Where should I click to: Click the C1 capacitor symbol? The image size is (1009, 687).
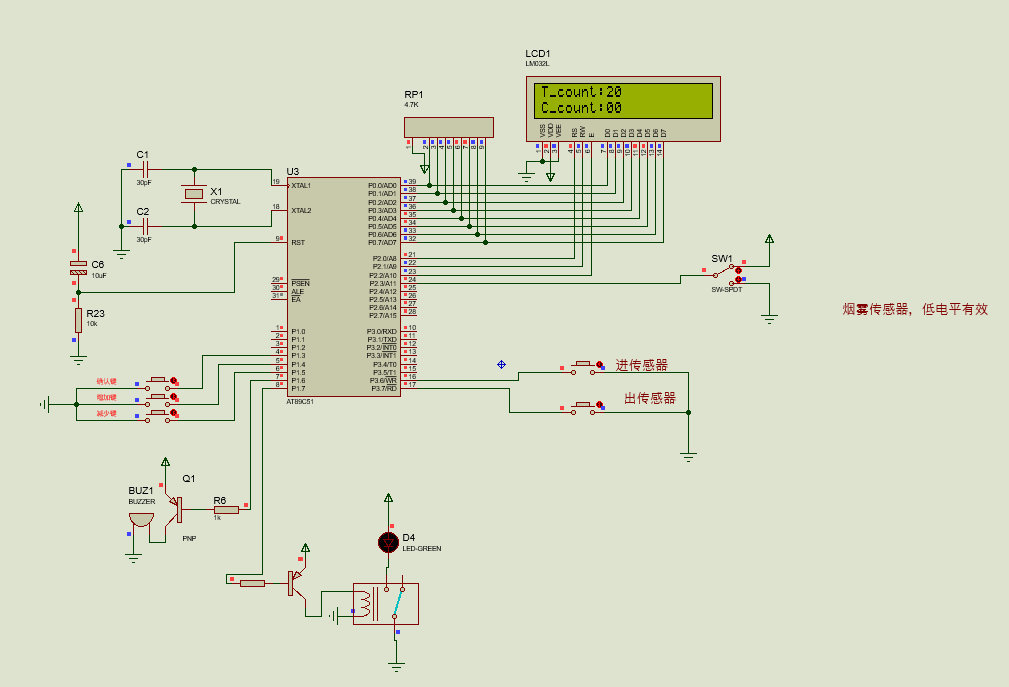tap(145, 170)
